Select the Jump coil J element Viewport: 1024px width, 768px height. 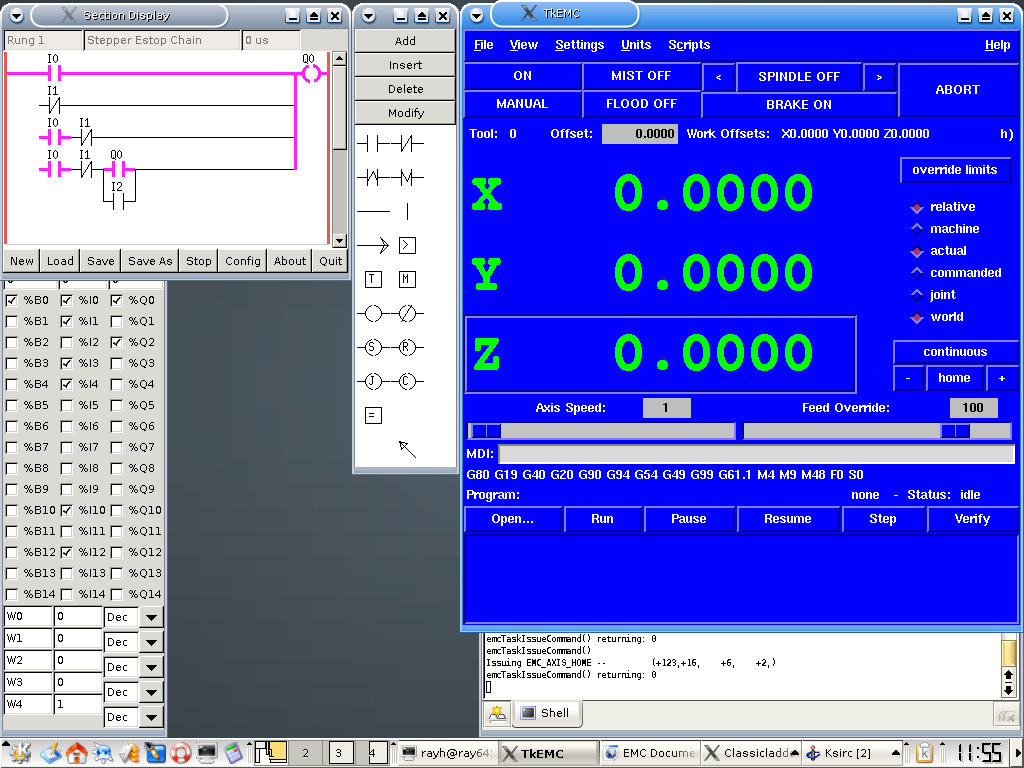pyautogui.click(x=373, y=381)
